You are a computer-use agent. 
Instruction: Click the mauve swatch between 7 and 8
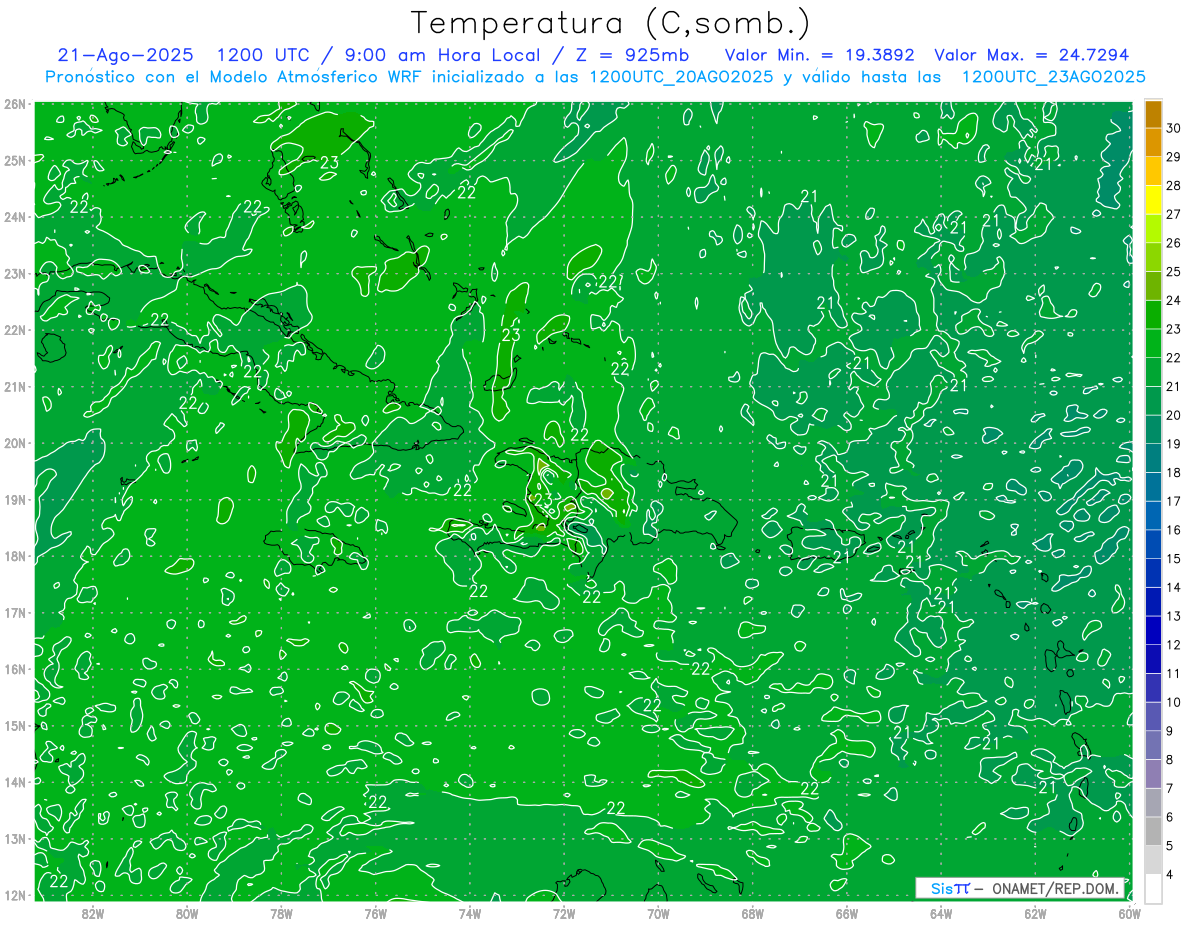click(1153, 774)
